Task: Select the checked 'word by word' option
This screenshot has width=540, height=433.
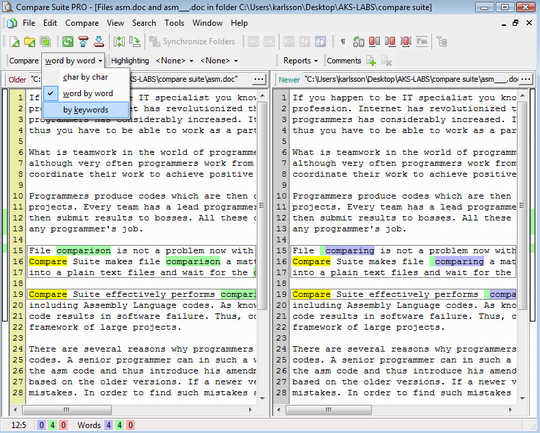Action: coord(86,93)
